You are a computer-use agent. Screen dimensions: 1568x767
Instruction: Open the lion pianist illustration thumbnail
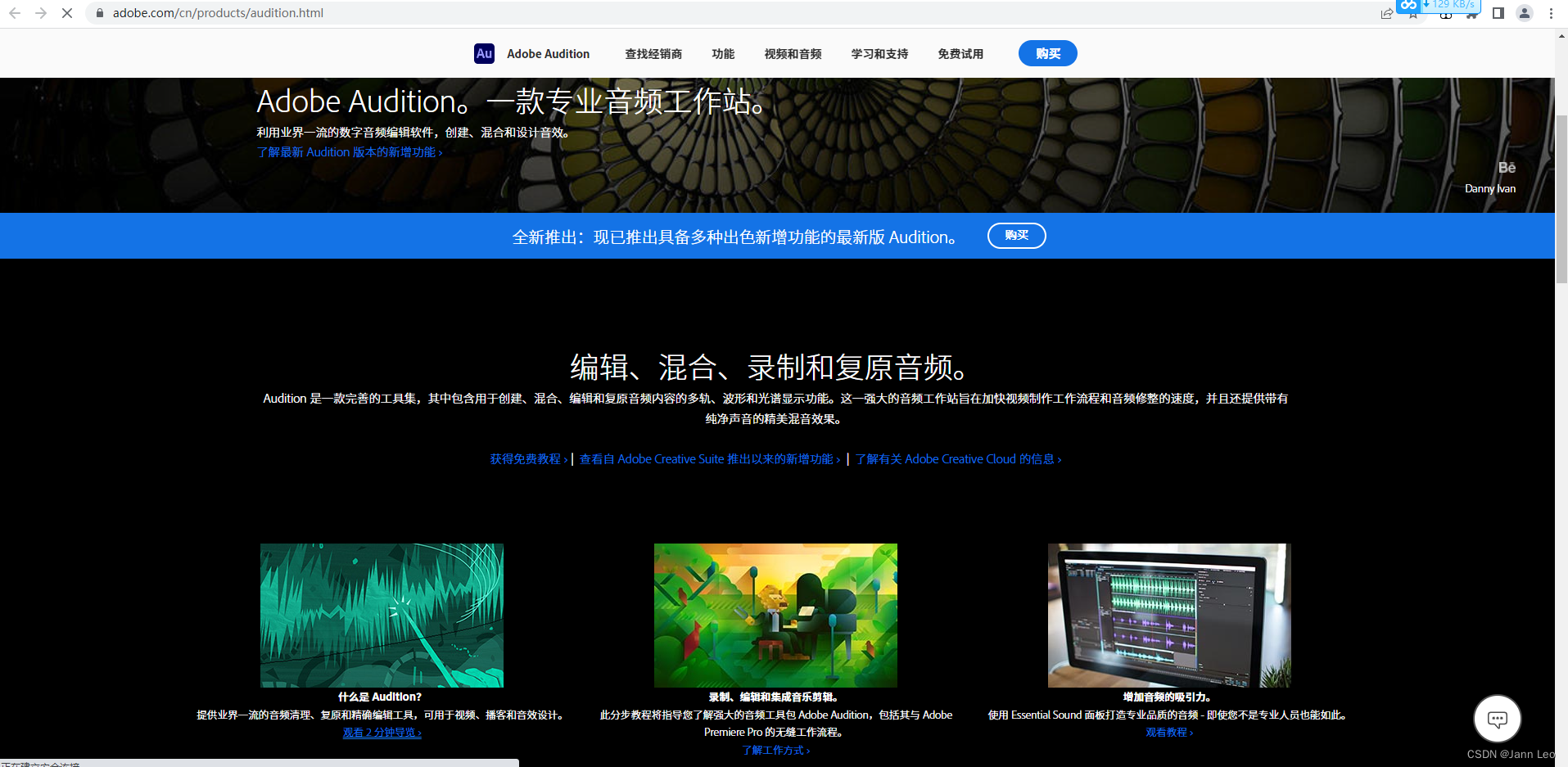pos(775,616)
